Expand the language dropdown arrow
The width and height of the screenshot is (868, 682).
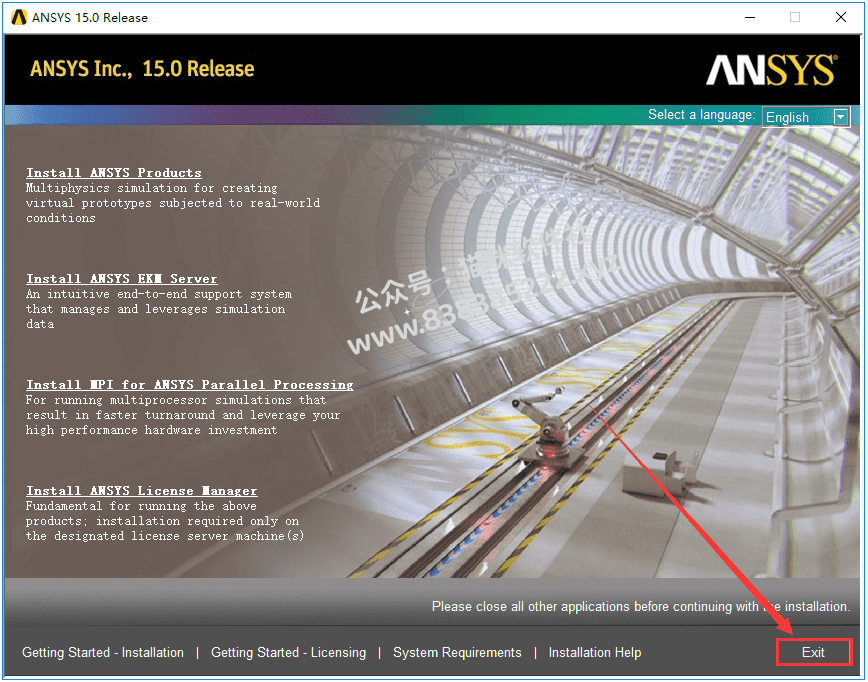coord(841,117)
